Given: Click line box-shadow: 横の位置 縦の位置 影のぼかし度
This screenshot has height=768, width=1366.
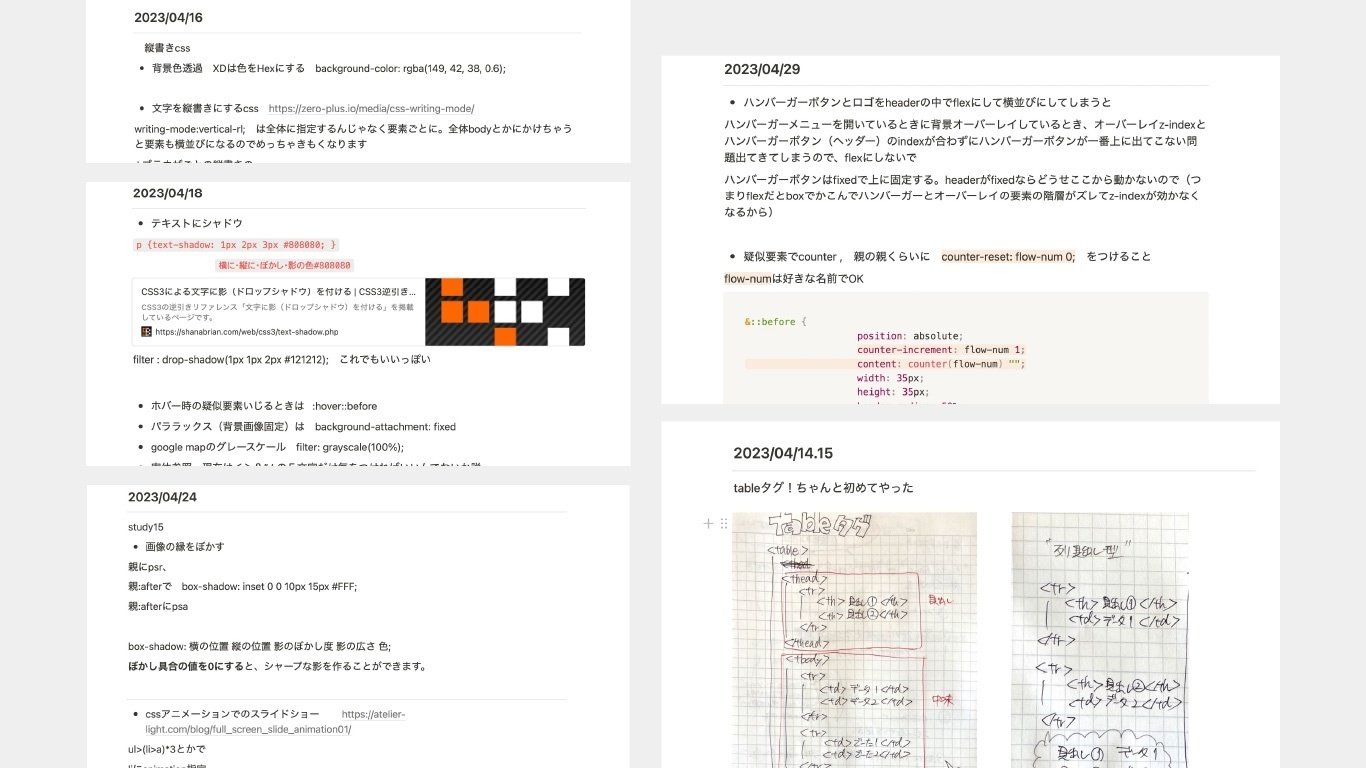Looking at the screenshot, I should pyautogui.click(x=260, y=646).
